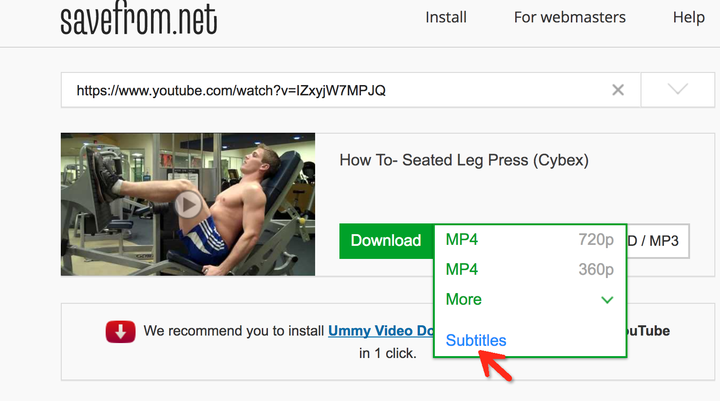Open the Help menu item
Screen dimensions: 720x401
click(689, 17)
